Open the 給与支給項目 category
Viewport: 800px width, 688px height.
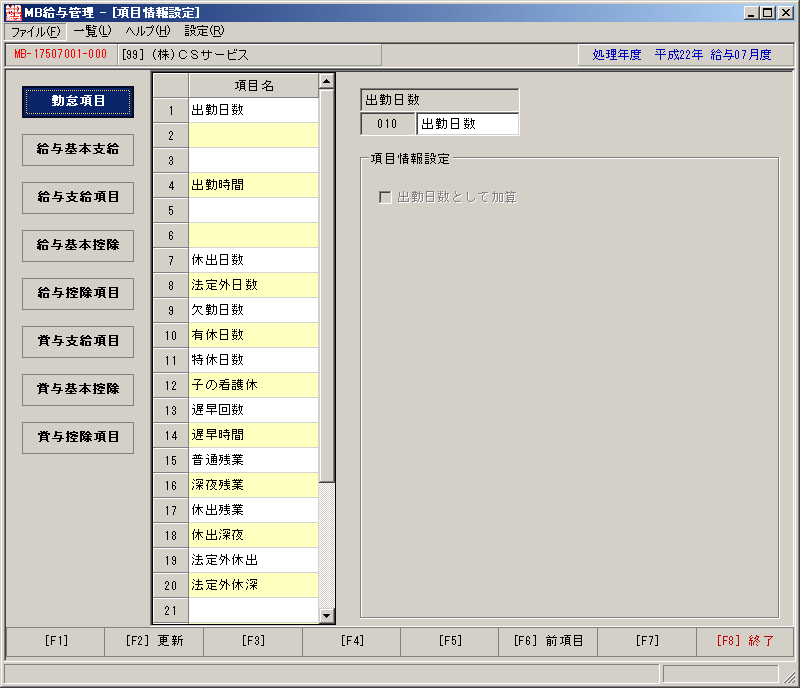[x=78, y=198]
